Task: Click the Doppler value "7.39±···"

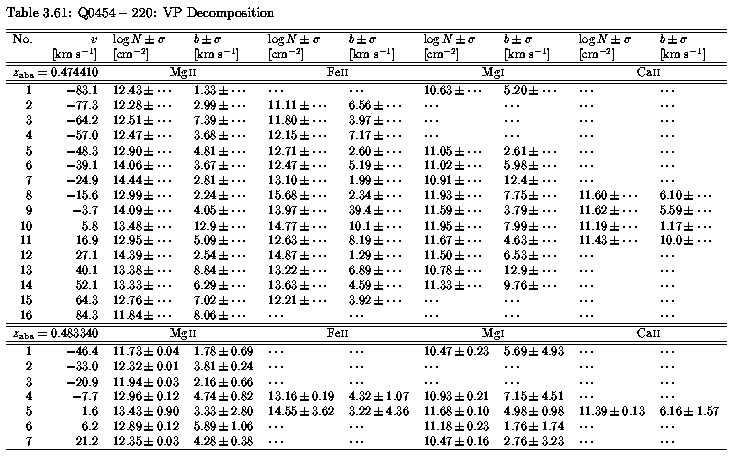Action: tap(219, 120)
